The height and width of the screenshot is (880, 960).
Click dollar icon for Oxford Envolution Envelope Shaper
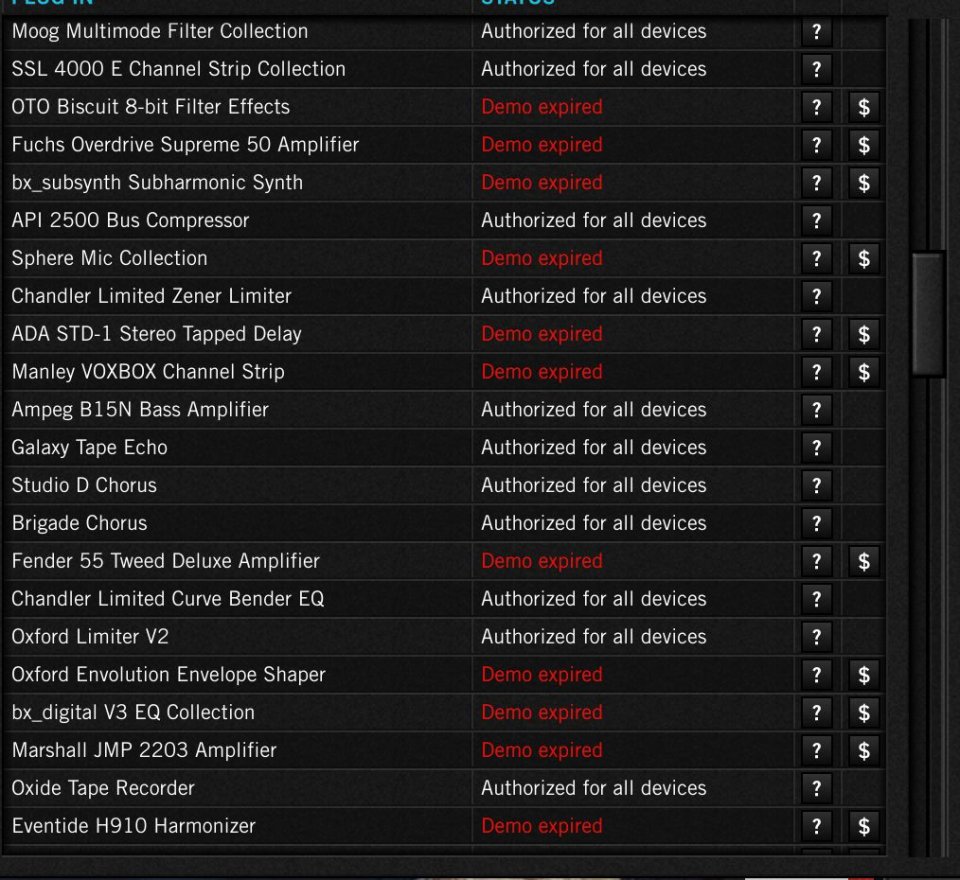tap(864, 675)
